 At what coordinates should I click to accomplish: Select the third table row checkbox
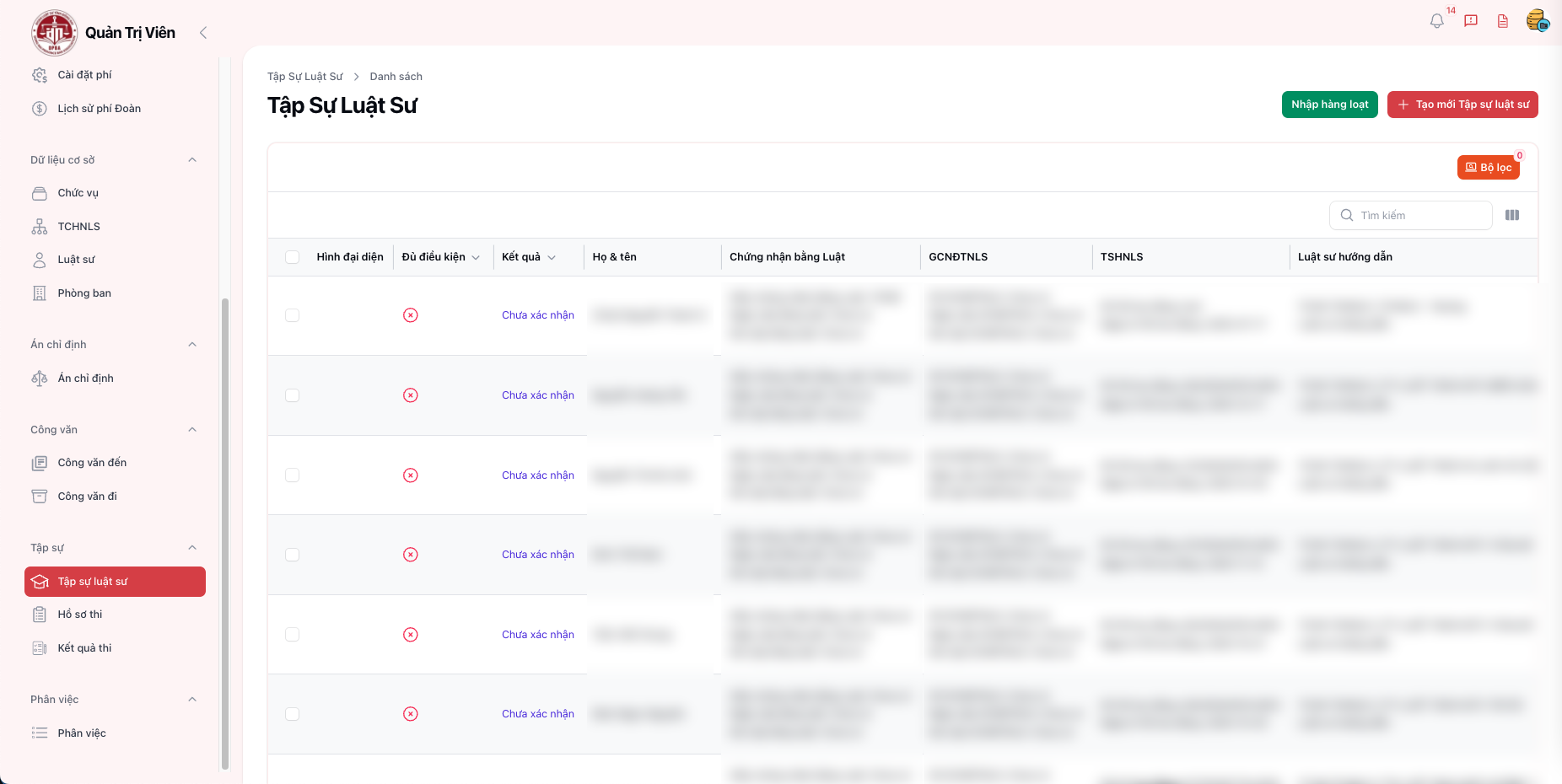pos(293,475)
